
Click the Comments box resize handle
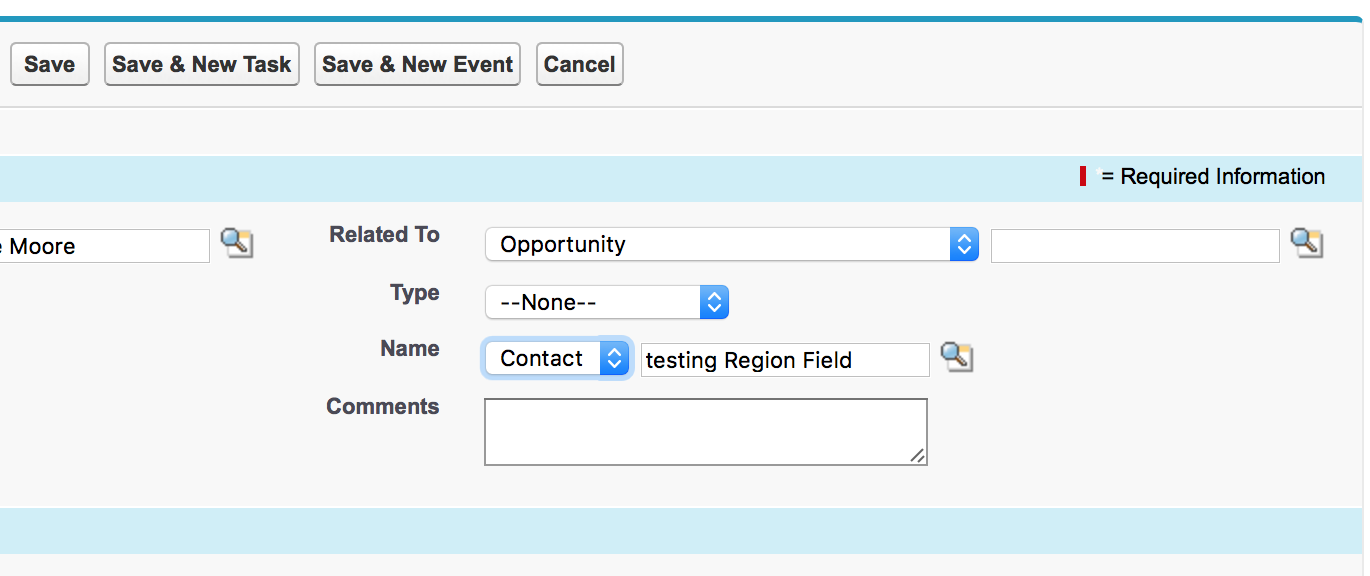(x=917, y=456)
